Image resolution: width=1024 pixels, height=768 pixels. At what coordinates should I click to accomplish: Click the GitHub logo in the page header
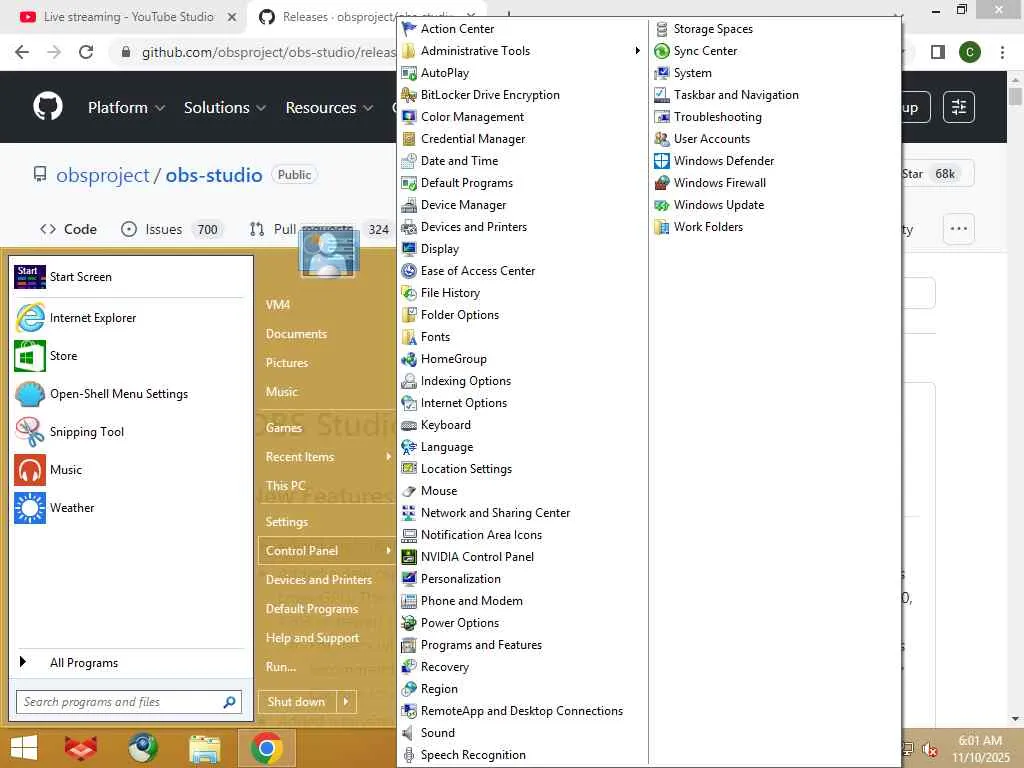tap(48, 106)
